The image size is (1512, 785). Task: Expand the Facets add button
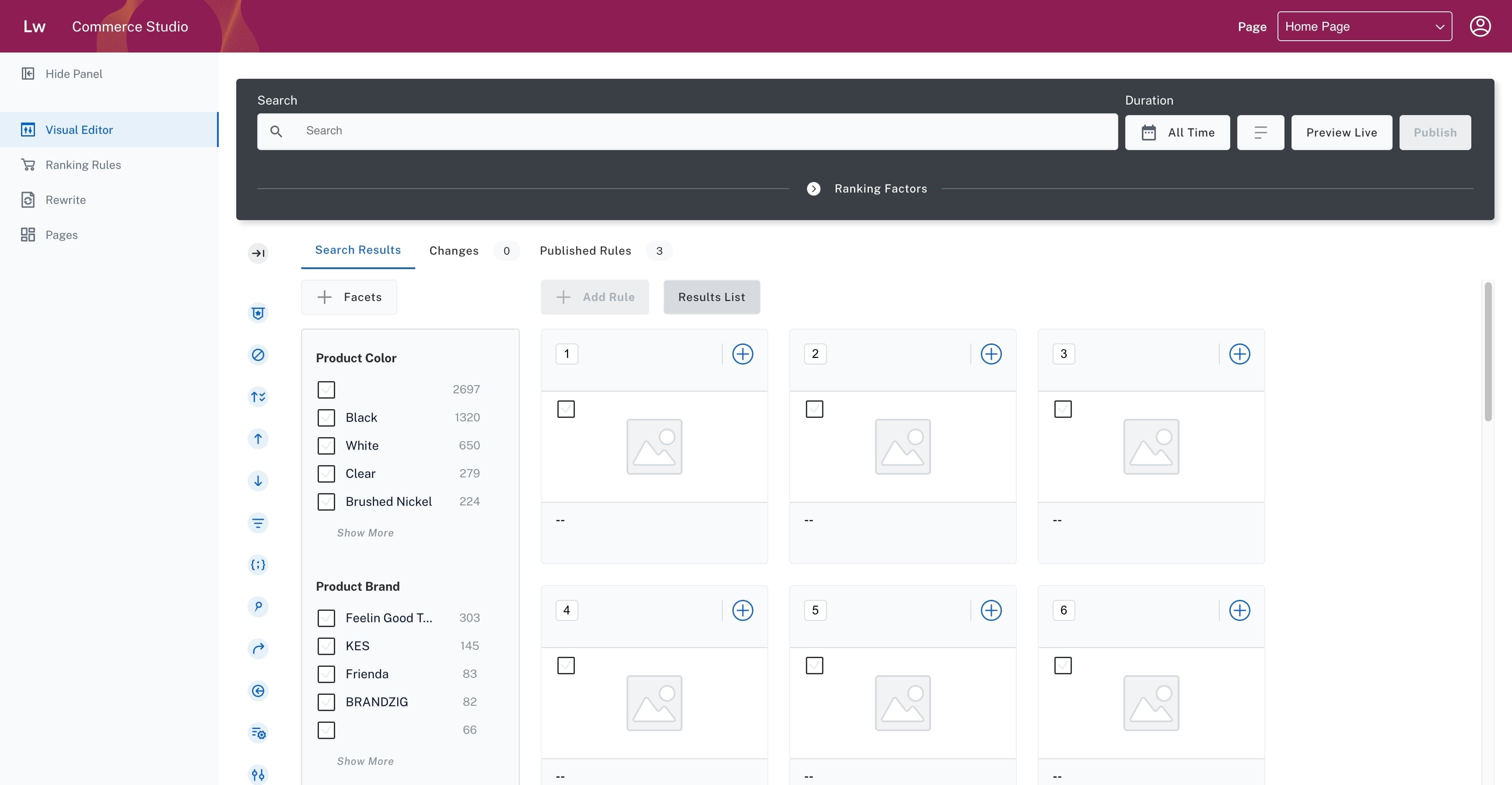(349, 297)
